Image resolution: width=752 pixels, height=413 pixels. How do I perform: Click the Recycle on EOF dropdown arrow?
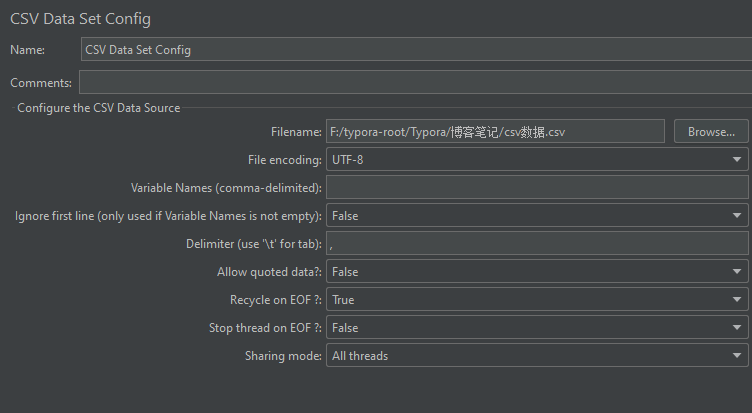(x=738, y=300)
